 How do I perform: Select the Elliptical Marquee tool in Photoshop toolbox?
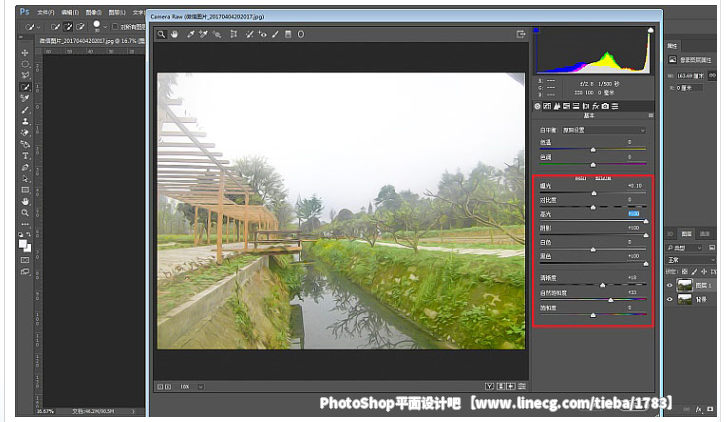[x=25, y=64]
